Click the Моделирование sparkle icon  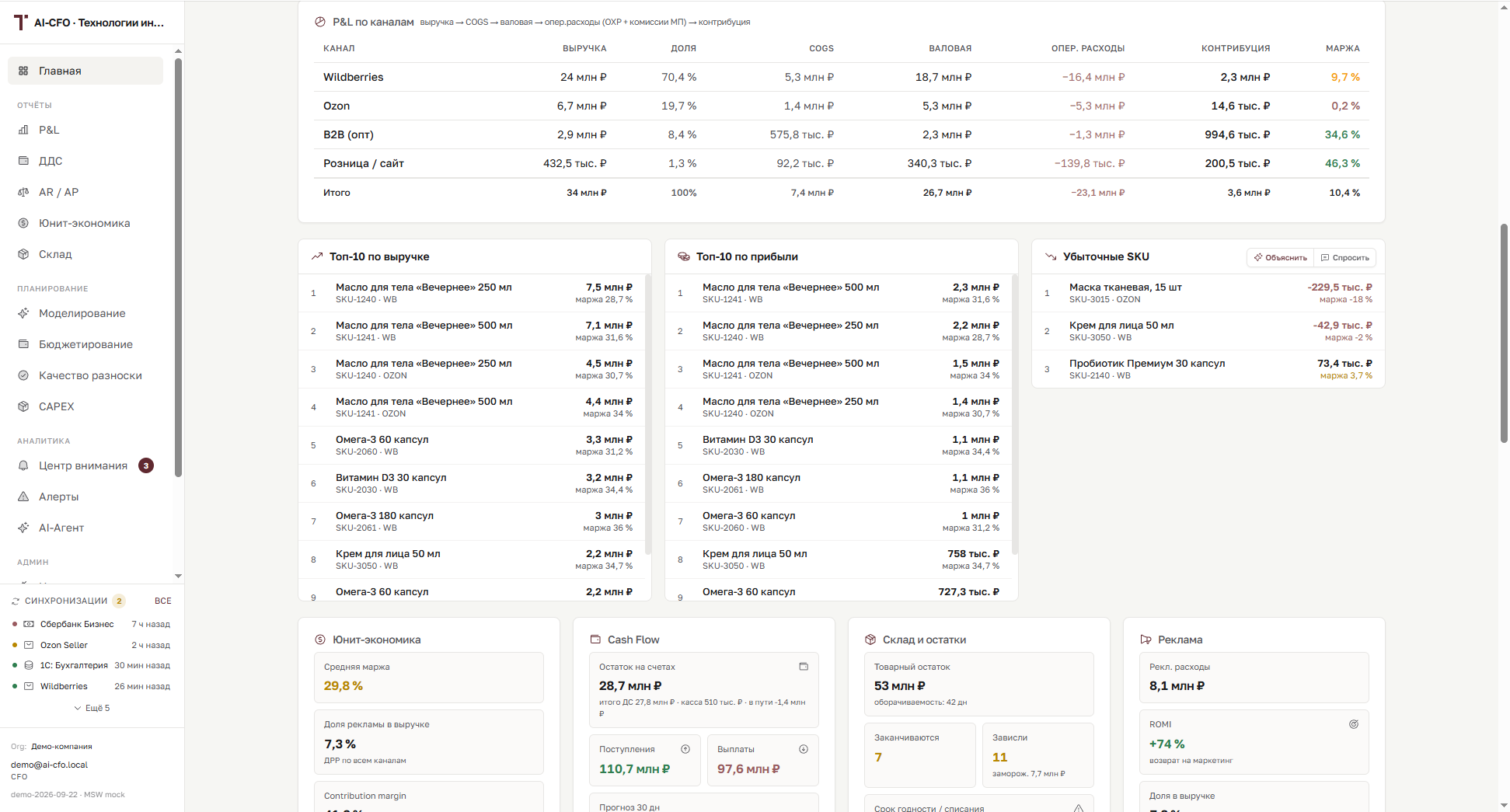click(x=23, y=313)
